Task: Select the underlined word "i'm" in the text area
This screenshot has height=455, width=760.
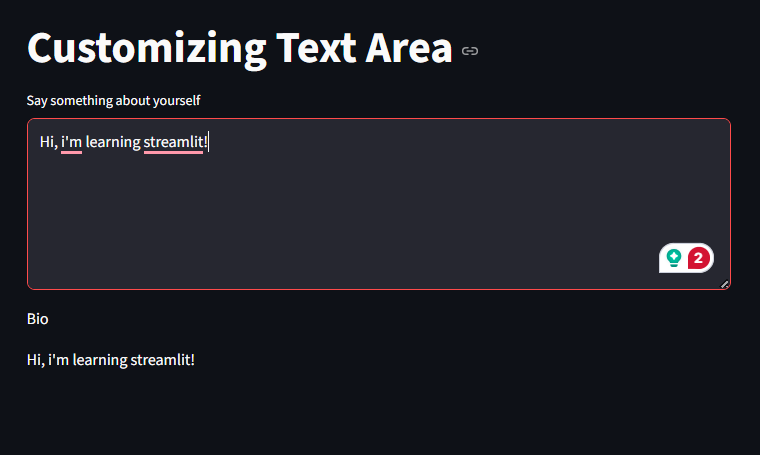Action: point(71,142)
